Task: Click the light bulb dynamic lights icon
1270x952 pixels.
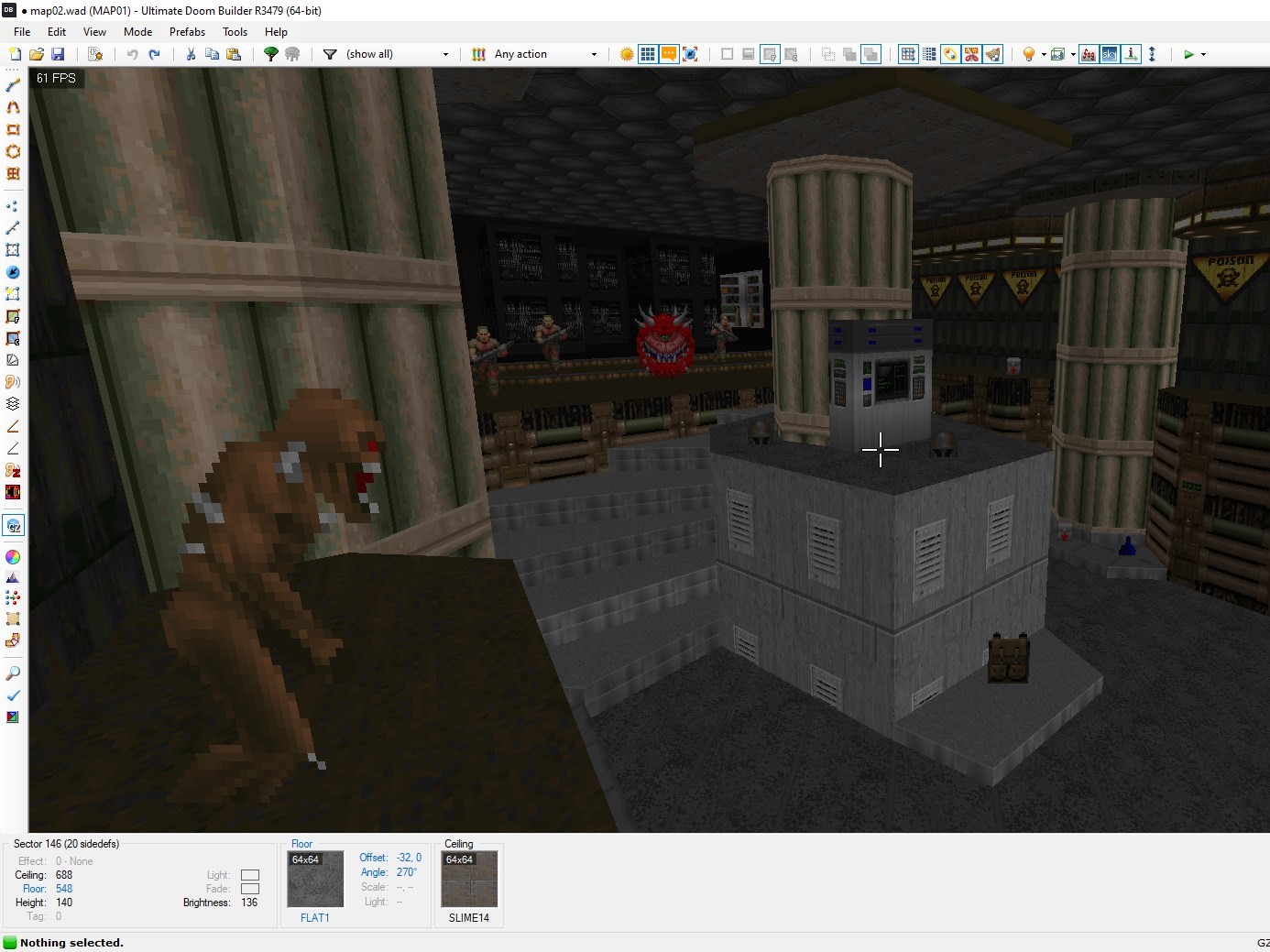Action: click(x=1029, y=54)
